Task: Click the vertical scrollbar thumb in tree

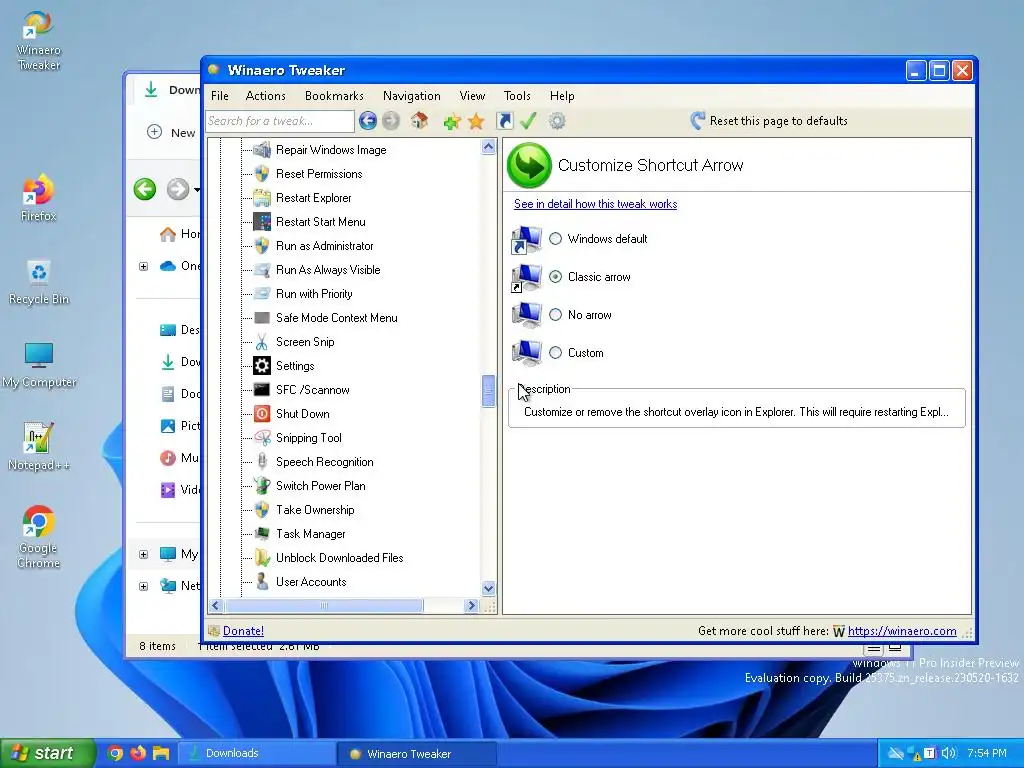Action: pos(488,391)
